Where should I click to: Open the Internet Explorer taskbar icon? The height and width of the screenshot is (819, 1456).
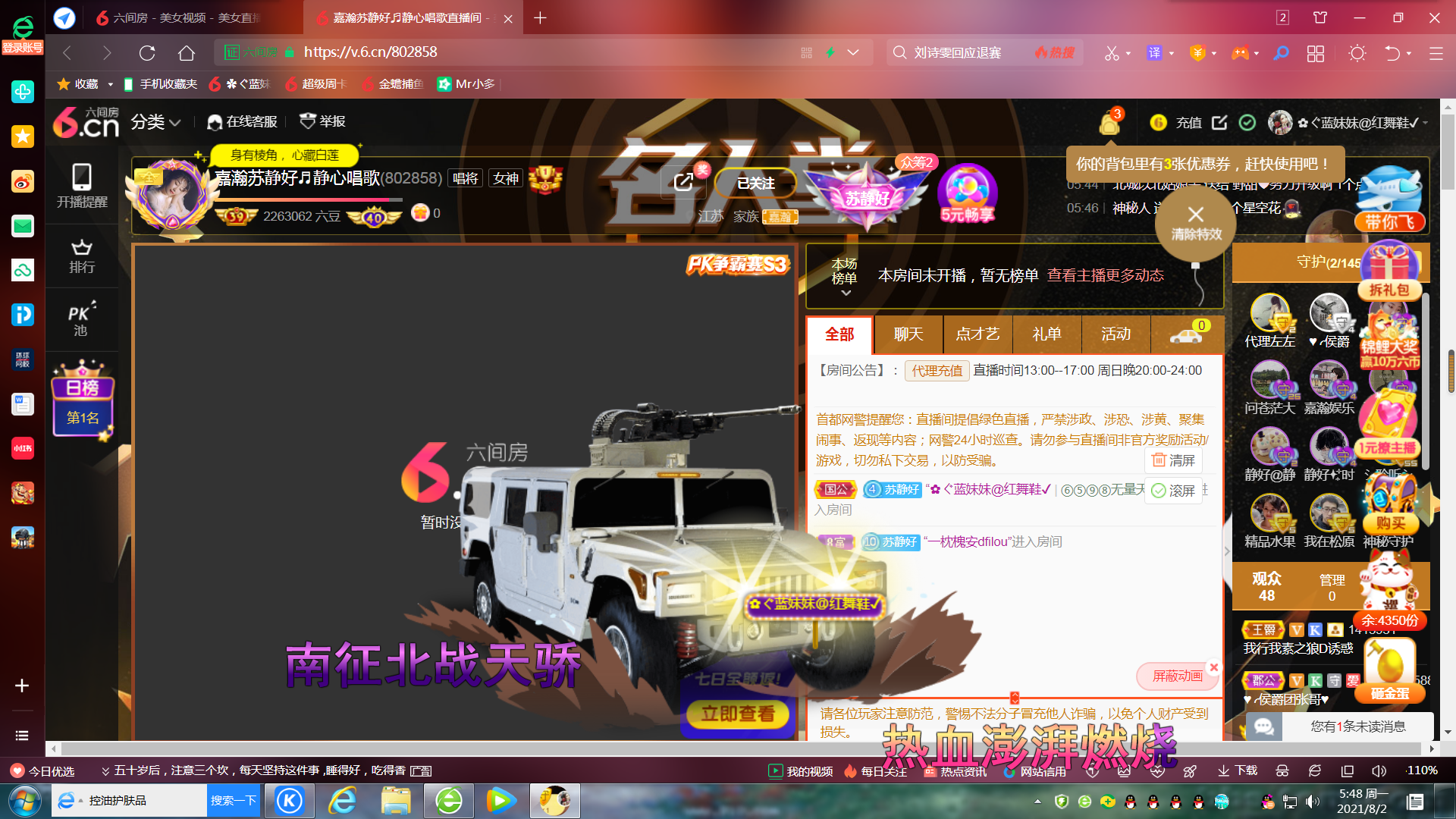(x=343, y=801)
